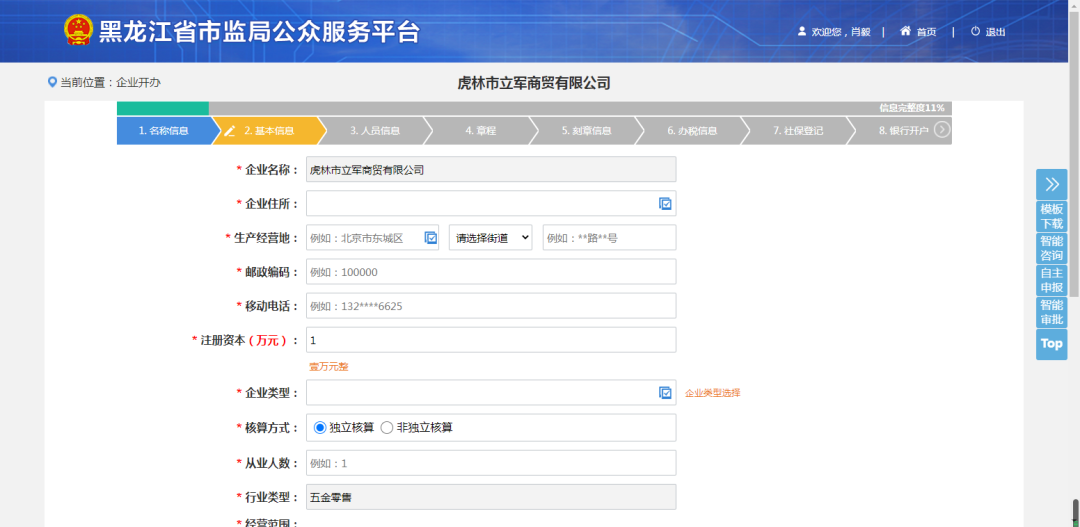The height and width of the screenshot is (527, 1080).
Task: Click the Top button to return upward
Action: pos(1052,344)
